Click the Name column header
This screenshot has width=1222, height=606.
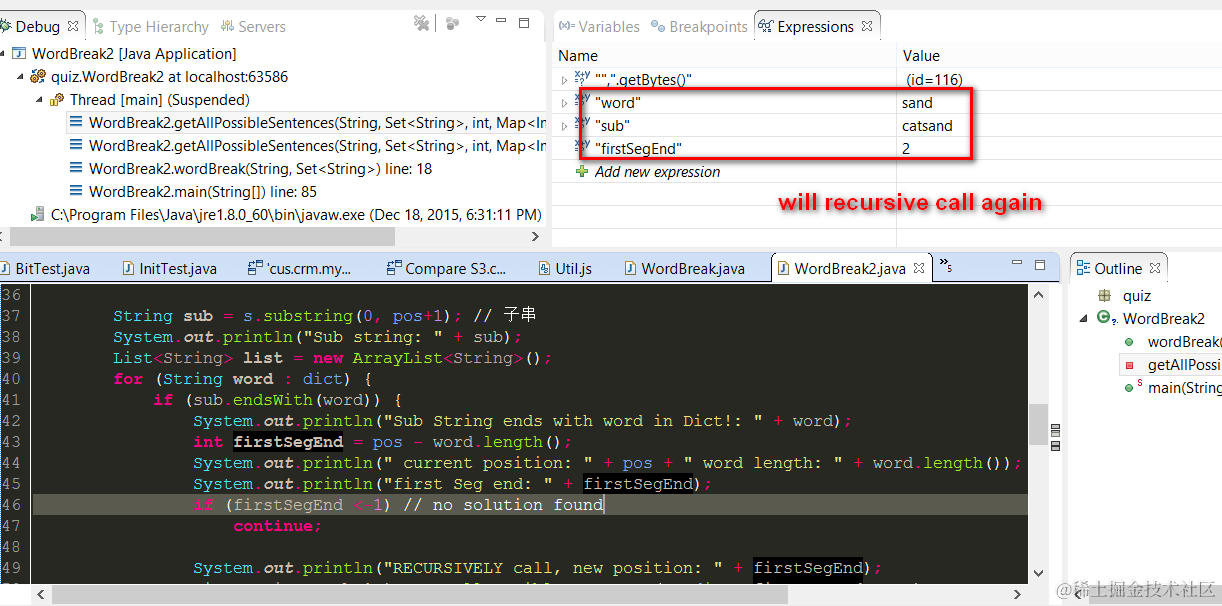pyautogui.click(x=578, y=56)
